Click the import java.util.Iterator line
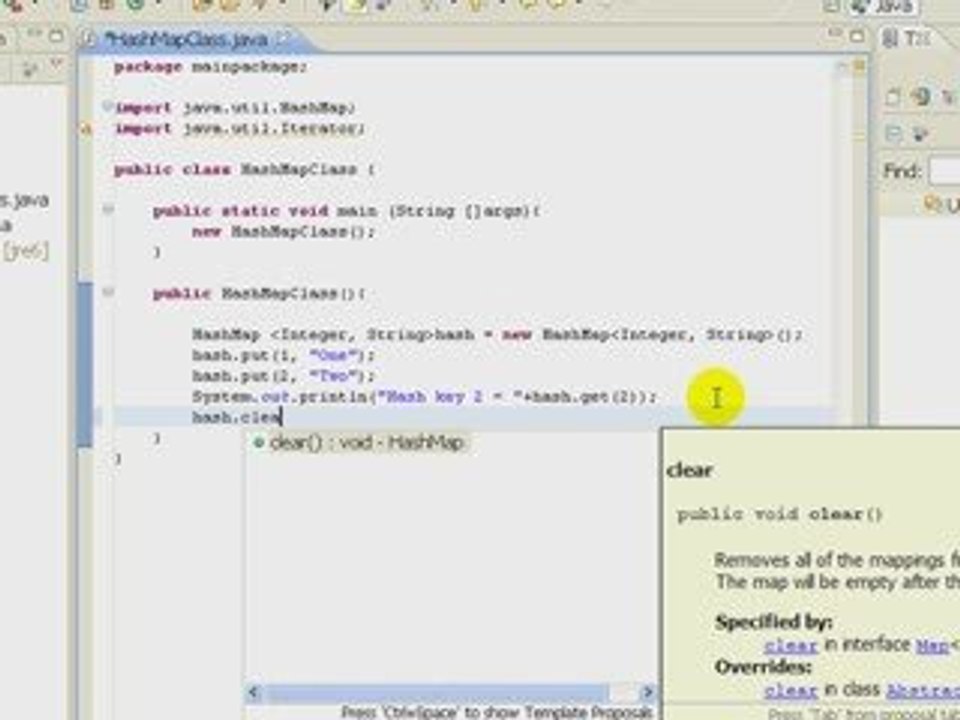Screen dimensions: 960x720 (239, 129)
